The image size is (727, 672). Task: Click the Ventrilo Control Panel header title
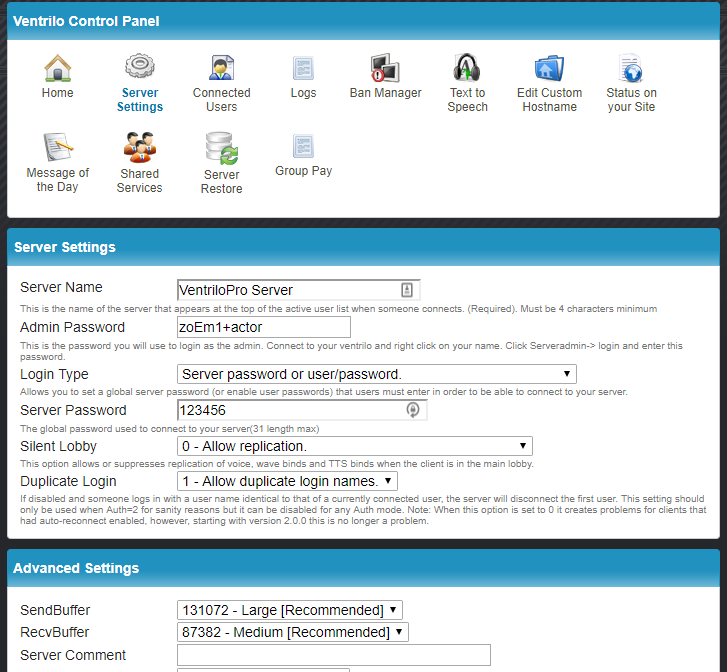pos(86,21)
